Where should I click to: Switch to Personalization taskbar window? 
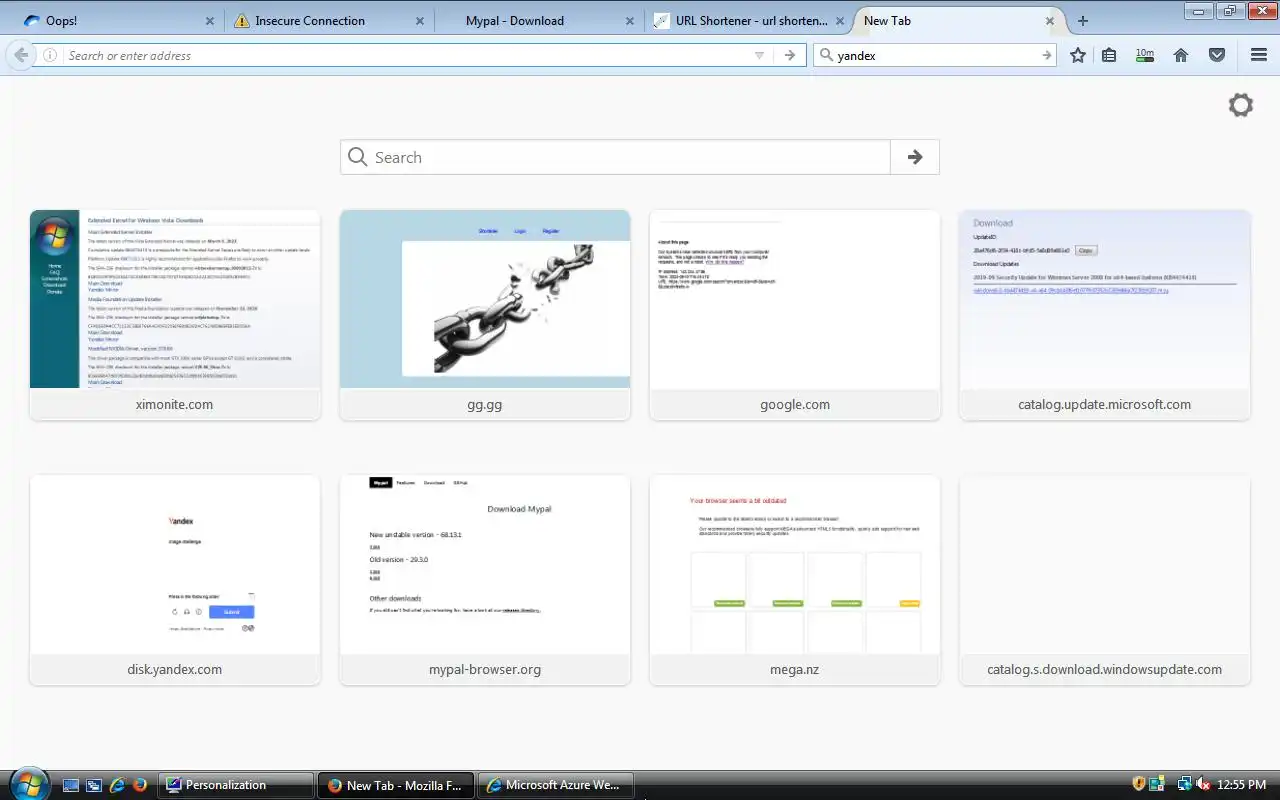tap(238, 785)
